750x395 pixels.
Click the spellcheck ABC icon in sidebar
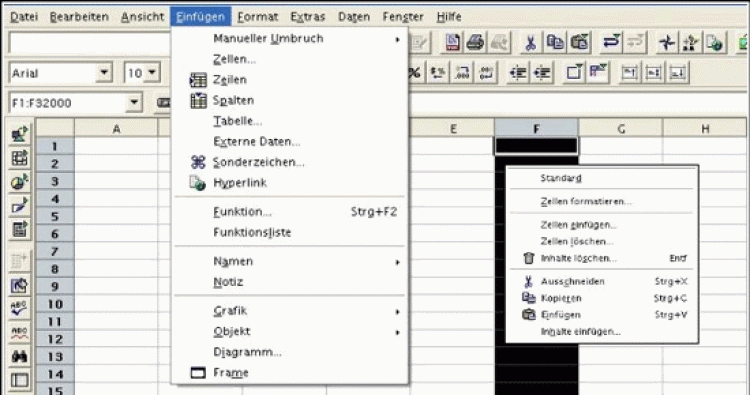19,307
